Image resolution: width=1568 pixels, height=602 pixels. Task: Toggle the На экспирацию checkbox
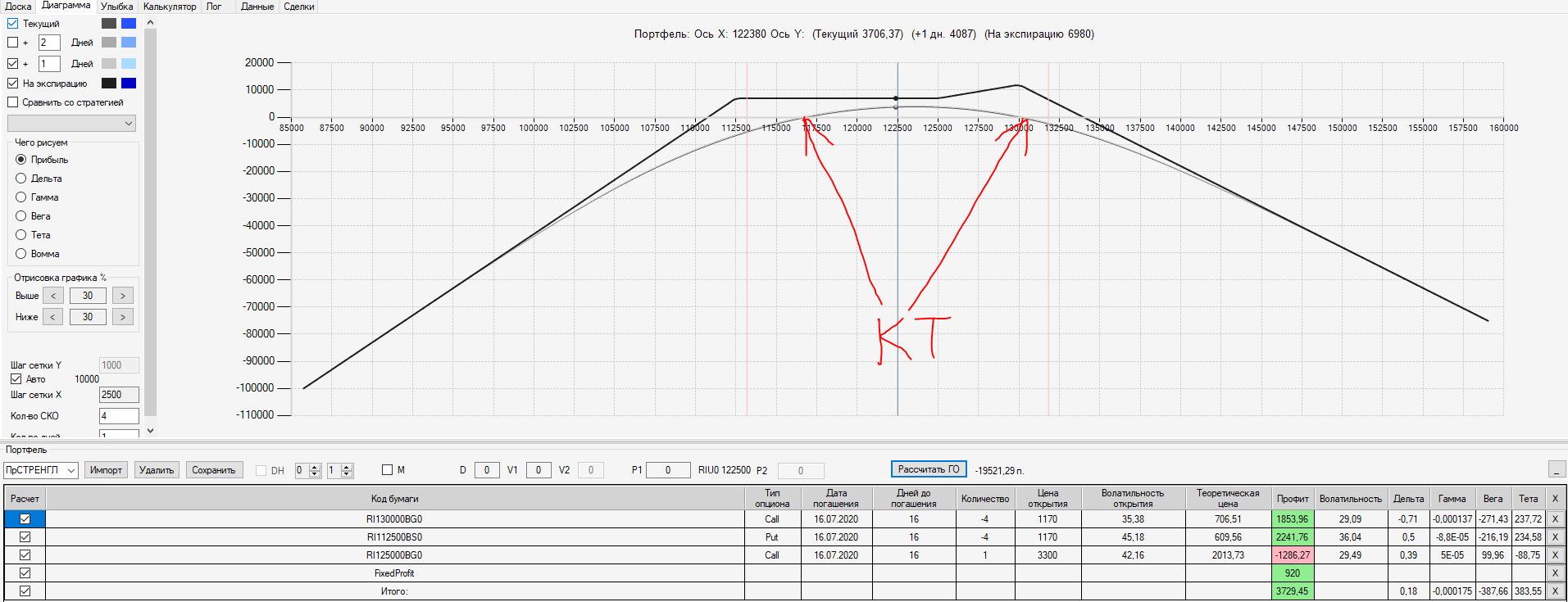12,84
